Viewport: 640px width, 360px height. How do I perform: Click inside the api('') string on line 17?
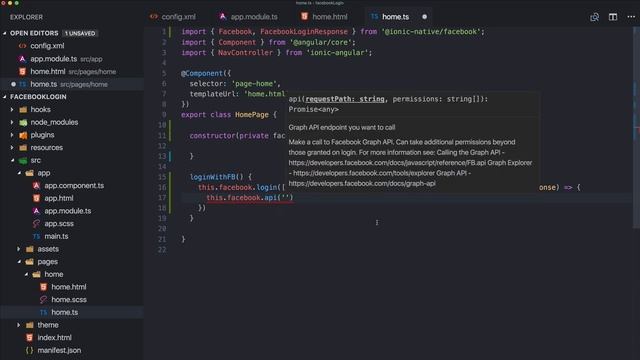pos(285,198)
